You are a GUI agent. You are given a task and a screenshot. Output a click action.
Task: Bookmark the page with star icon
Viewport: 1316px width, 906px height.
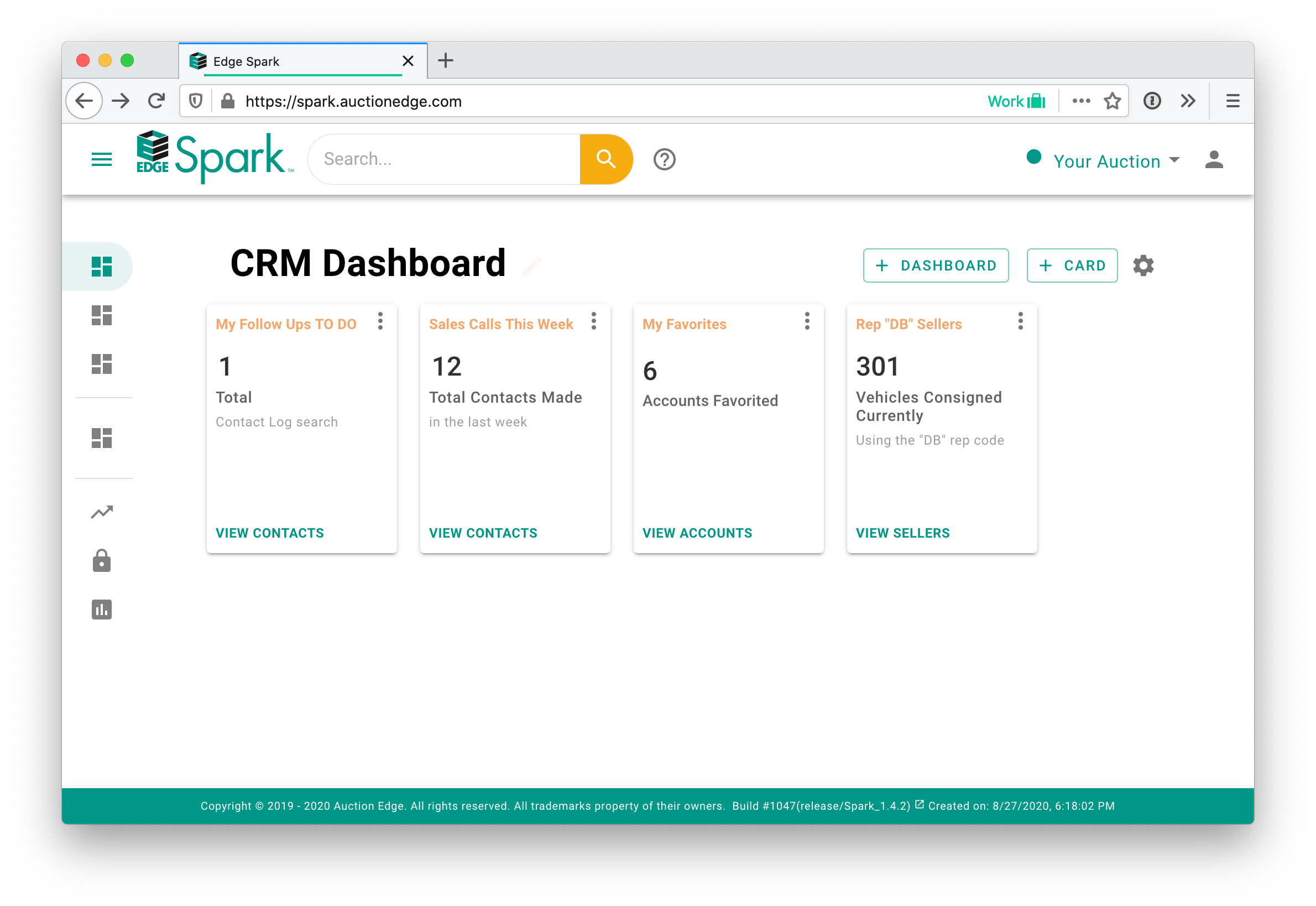[1112, 101]
